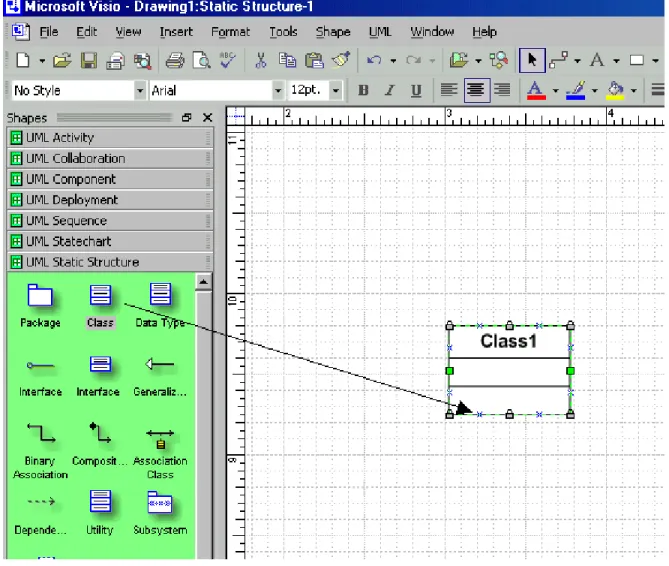The height and width of the screenshot is (566, 669).
Task: Open the Connector tool dropdown arrow
Action: (x=577, y=61)
